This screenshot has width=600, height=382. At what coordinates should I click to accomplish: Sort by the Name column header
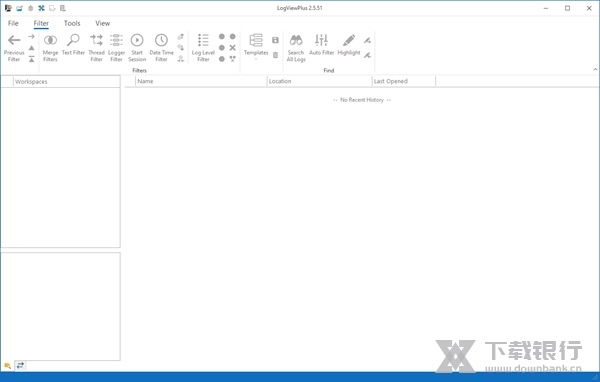[x=201, y=81]
